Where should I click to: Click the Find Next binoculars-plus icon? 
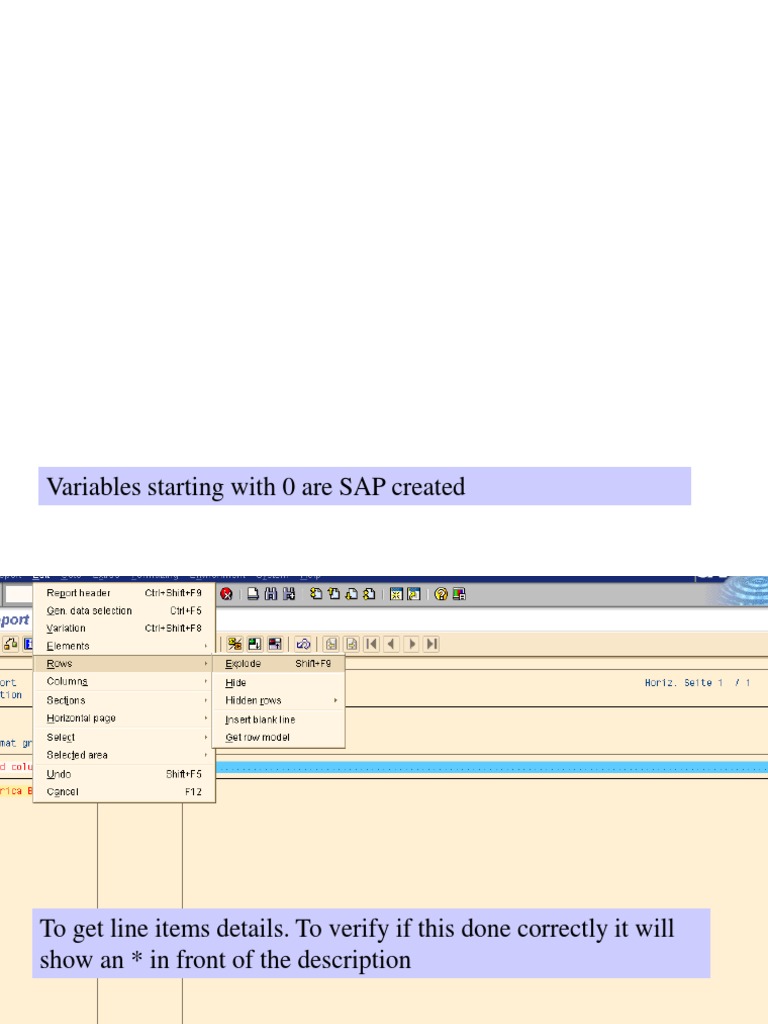[289, 594]
